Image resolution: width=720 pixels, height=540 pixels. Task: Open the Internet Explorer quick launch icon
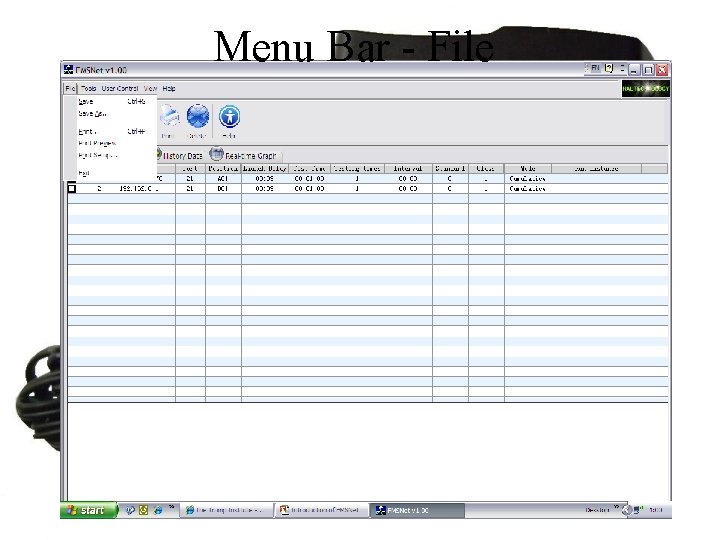158,510
